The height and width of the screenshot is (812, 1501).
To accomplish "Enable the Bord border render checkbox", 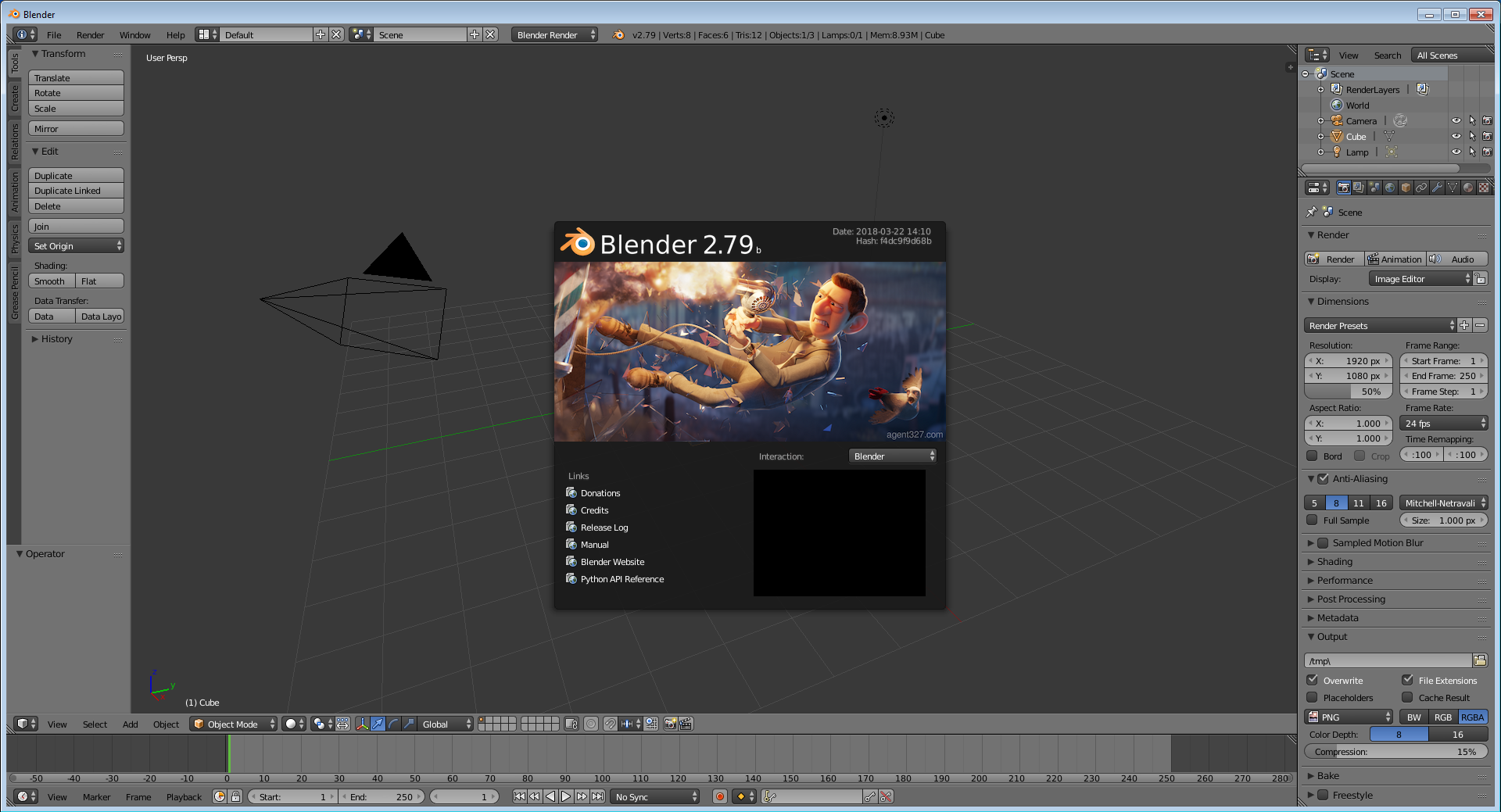I will [x=1312, y=456].
